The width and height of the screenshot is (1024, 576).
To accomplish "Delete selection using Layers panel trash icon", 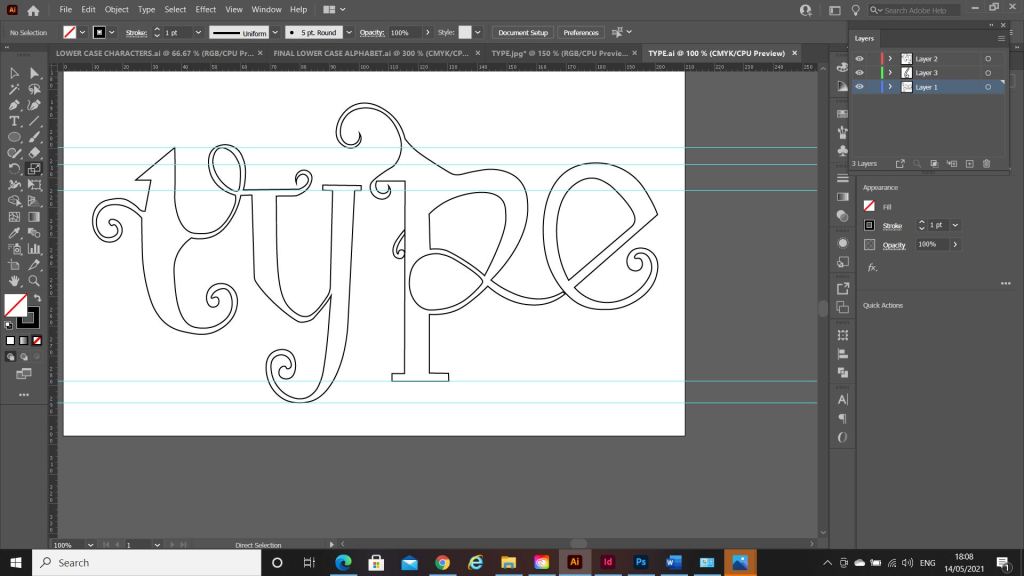I will coord(986,163).
